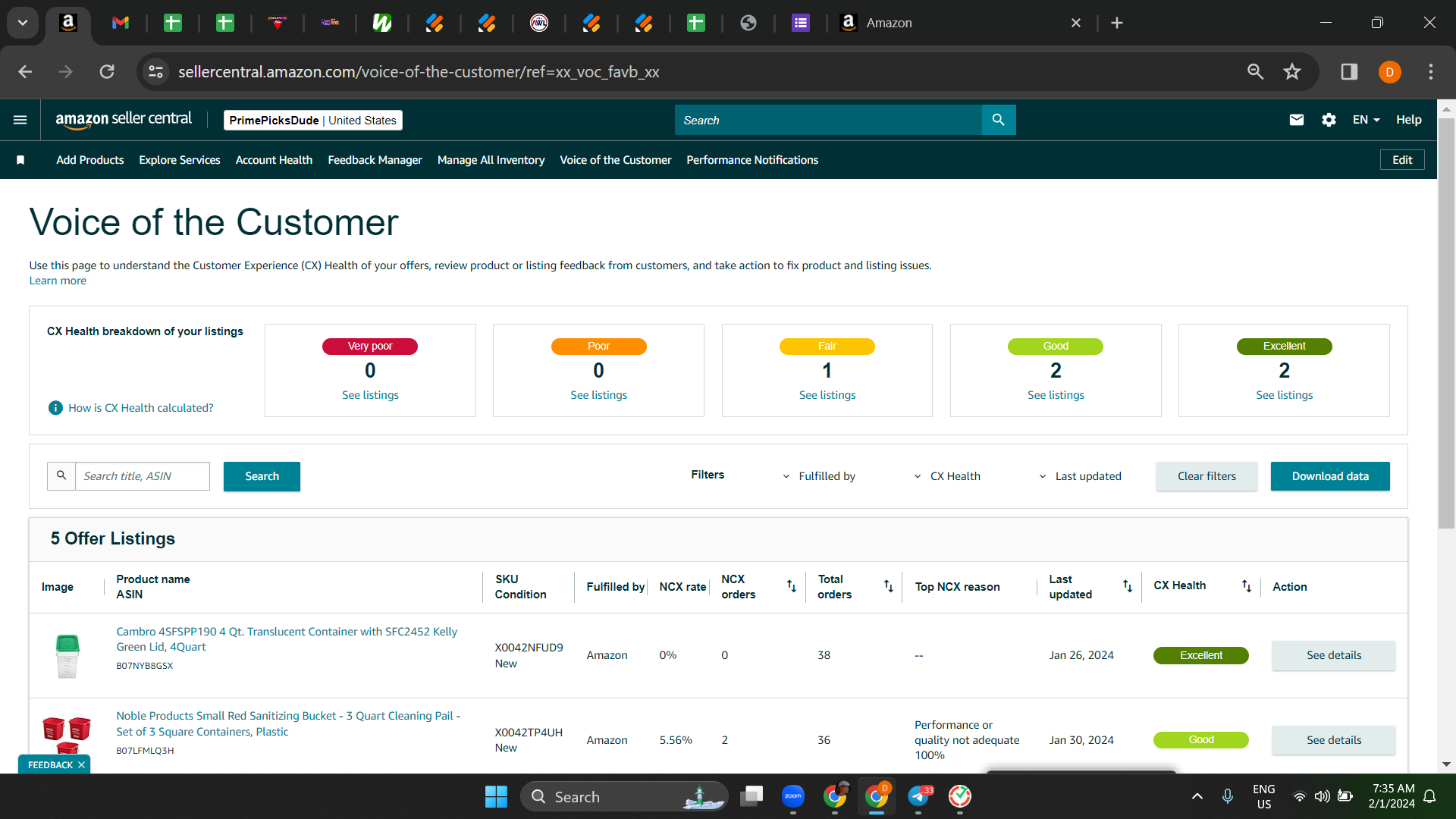This screenshot has height=819, width=1456.
Task: See details for Cambro container listing
Action: [1333, 655]
